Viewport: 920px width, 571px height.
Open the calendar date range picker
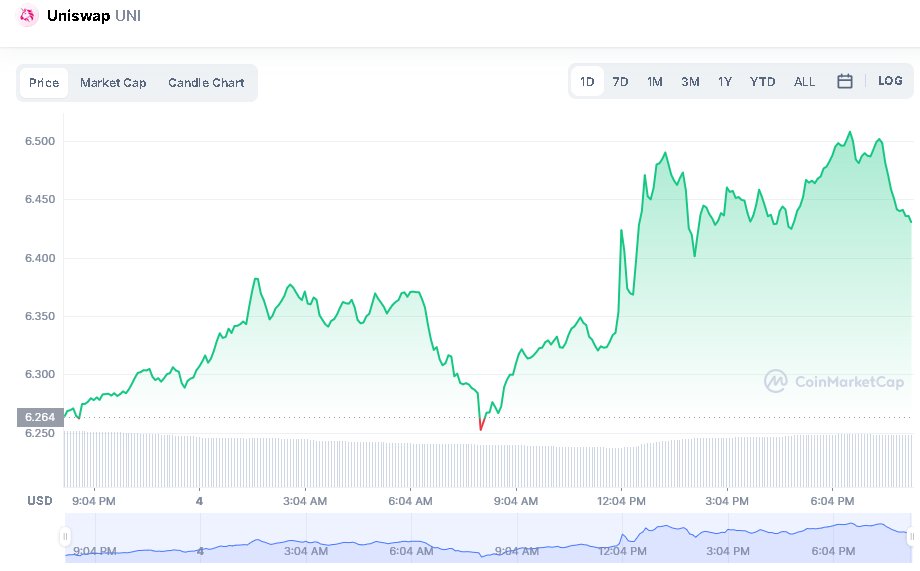coord(844,82)
